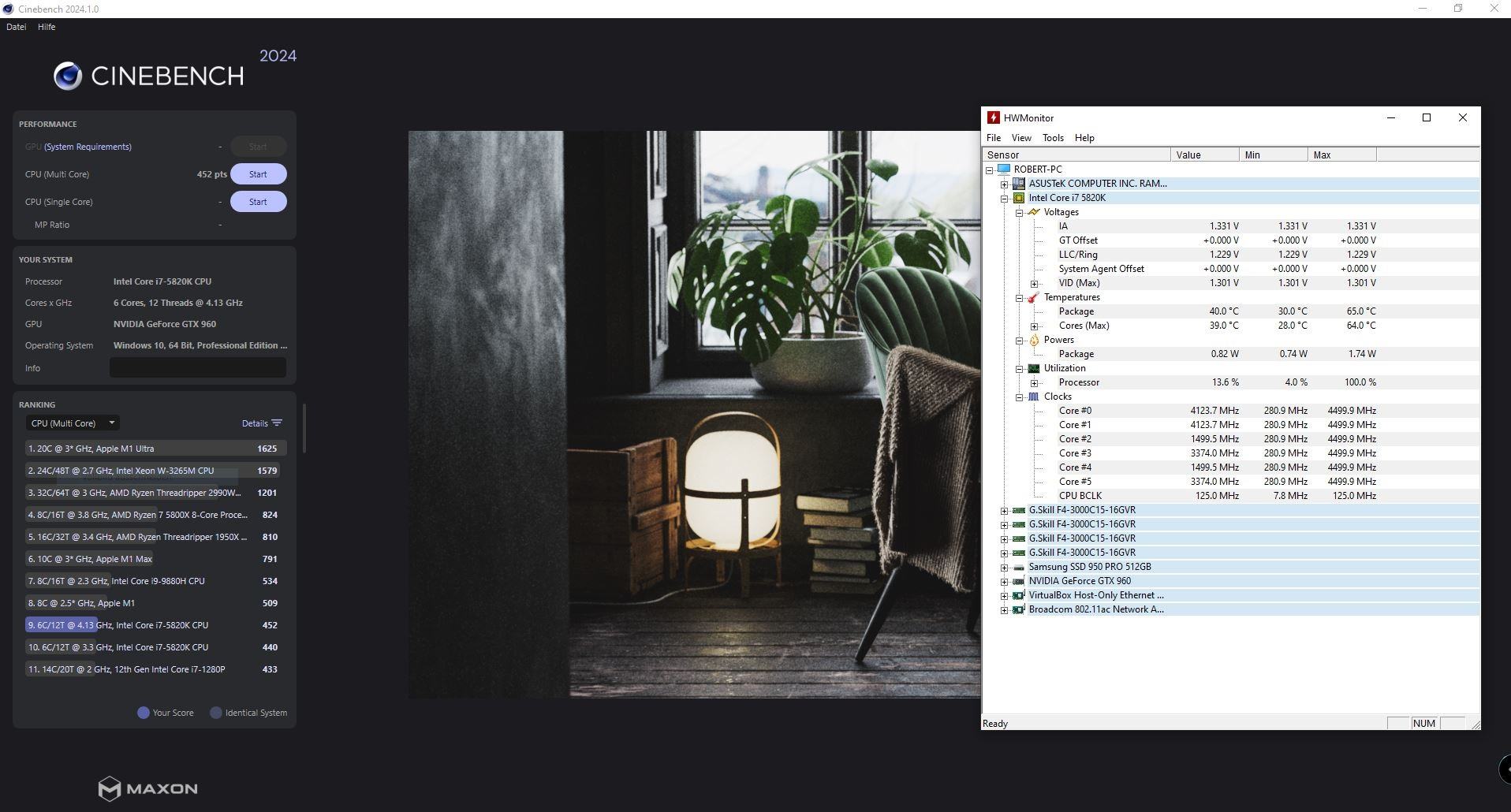Select the Ryzen 7 5800X ranking entry
Viewport: 1511px width, 812px height.
tap(155, 515)
